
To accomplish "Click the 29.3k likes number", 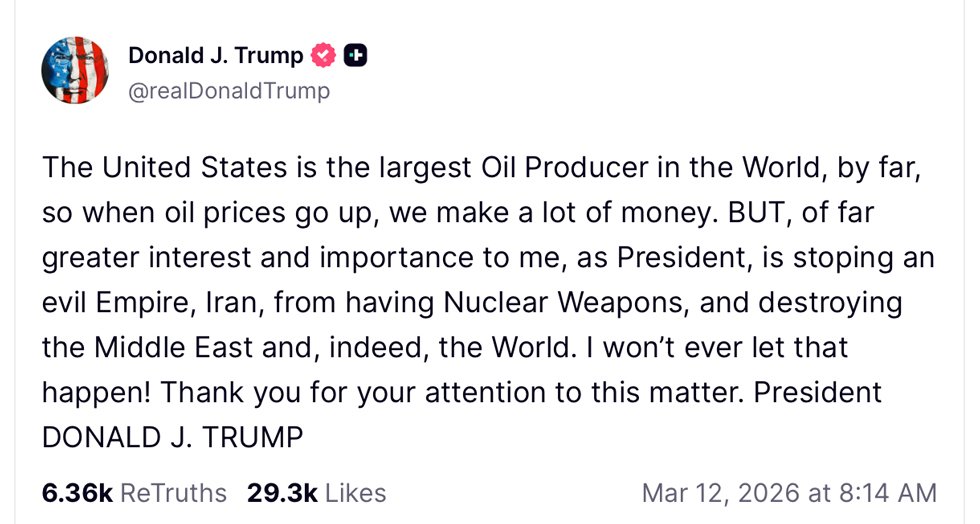I will pyautogui.click(x=282, y=493).
